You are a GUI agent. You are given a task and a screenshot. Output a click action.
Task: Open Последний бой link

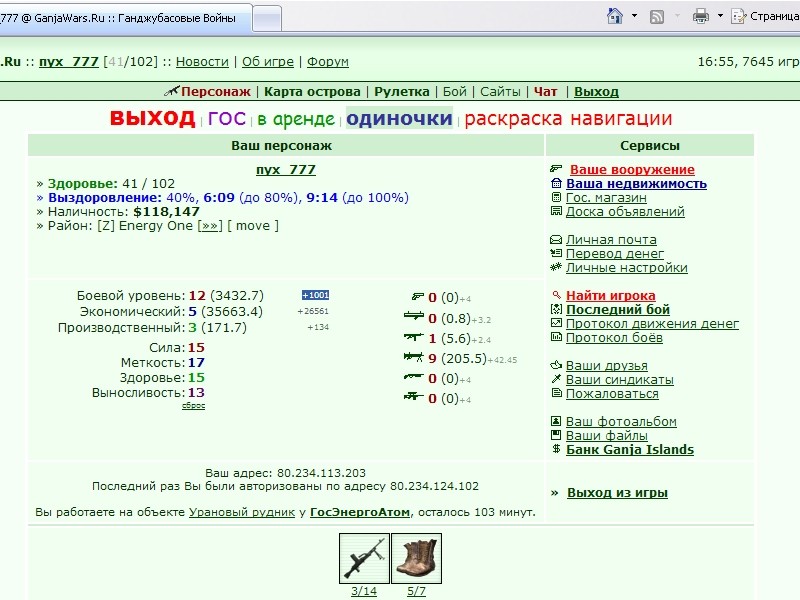click(x=618, y=310)
